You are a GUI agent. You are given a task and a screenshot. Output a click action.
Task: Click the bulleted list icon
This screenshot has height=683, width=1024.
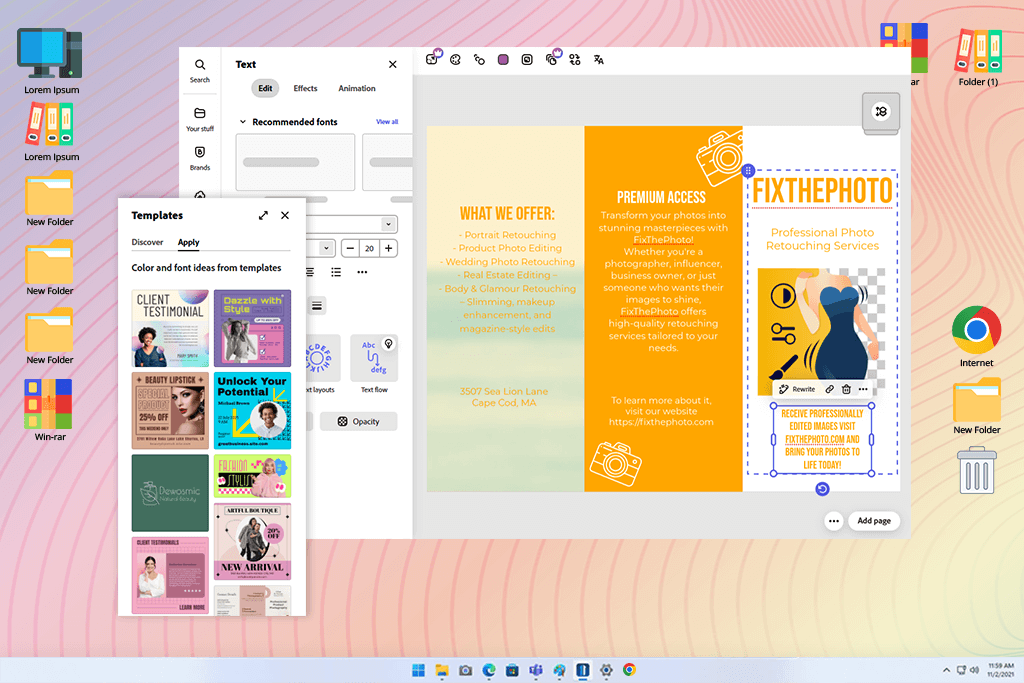click(x=336, y=272)
